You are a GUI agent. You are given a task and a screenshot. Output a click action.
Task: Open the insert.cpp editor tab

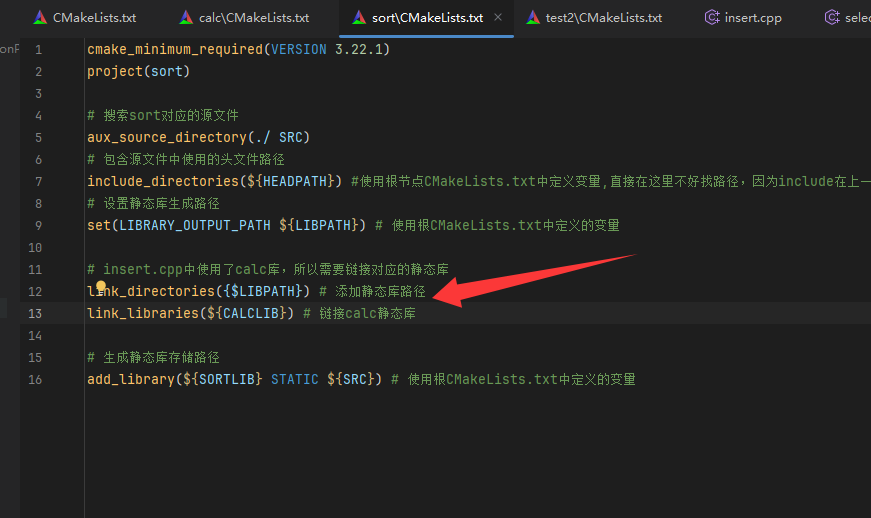753,18
